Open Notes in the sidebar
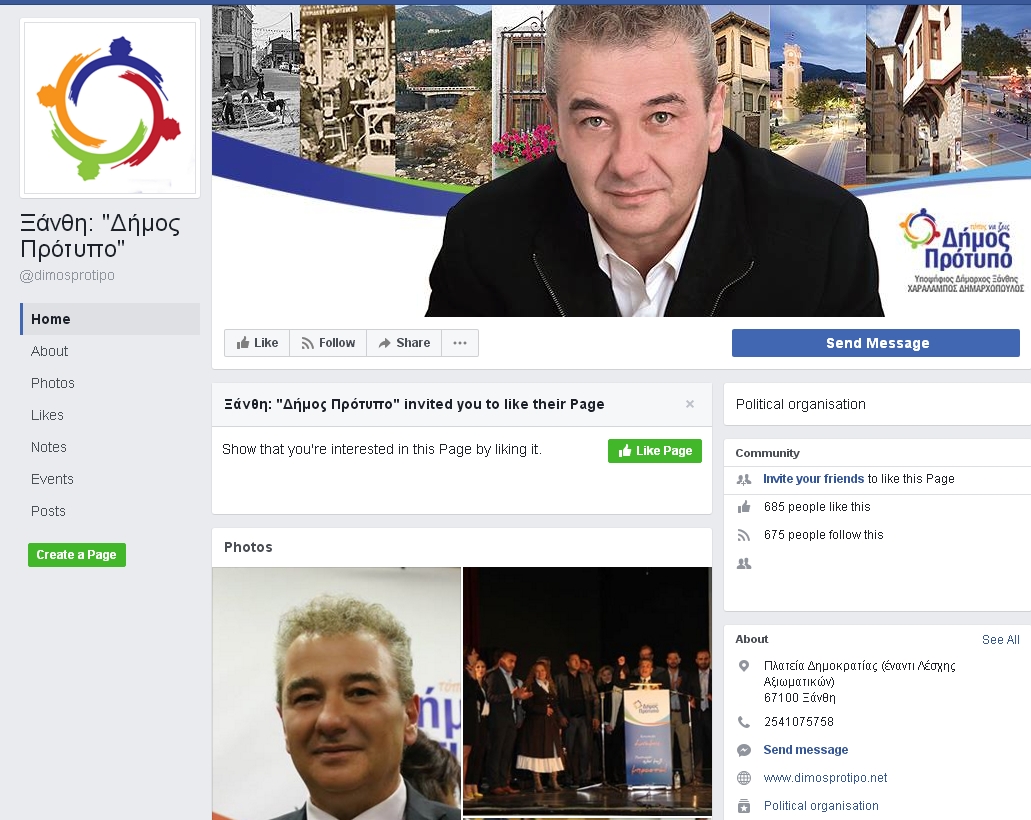 [49, 447]
